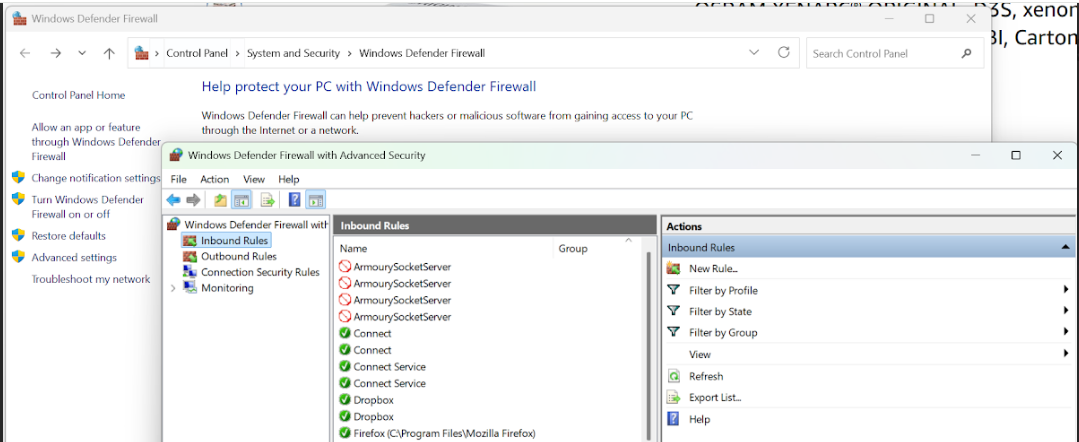Image resolution: width=1079 pixels, height=442 pixels.
Task: Expand the Monitoring tree node
Action: coord(173,288)
